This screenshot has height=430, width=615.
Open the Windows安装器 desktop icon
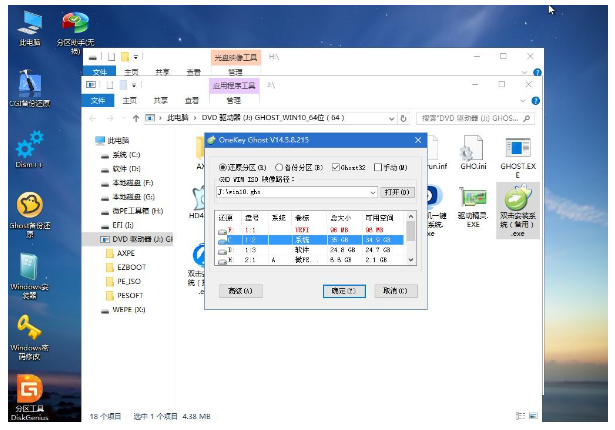(30, 276)
